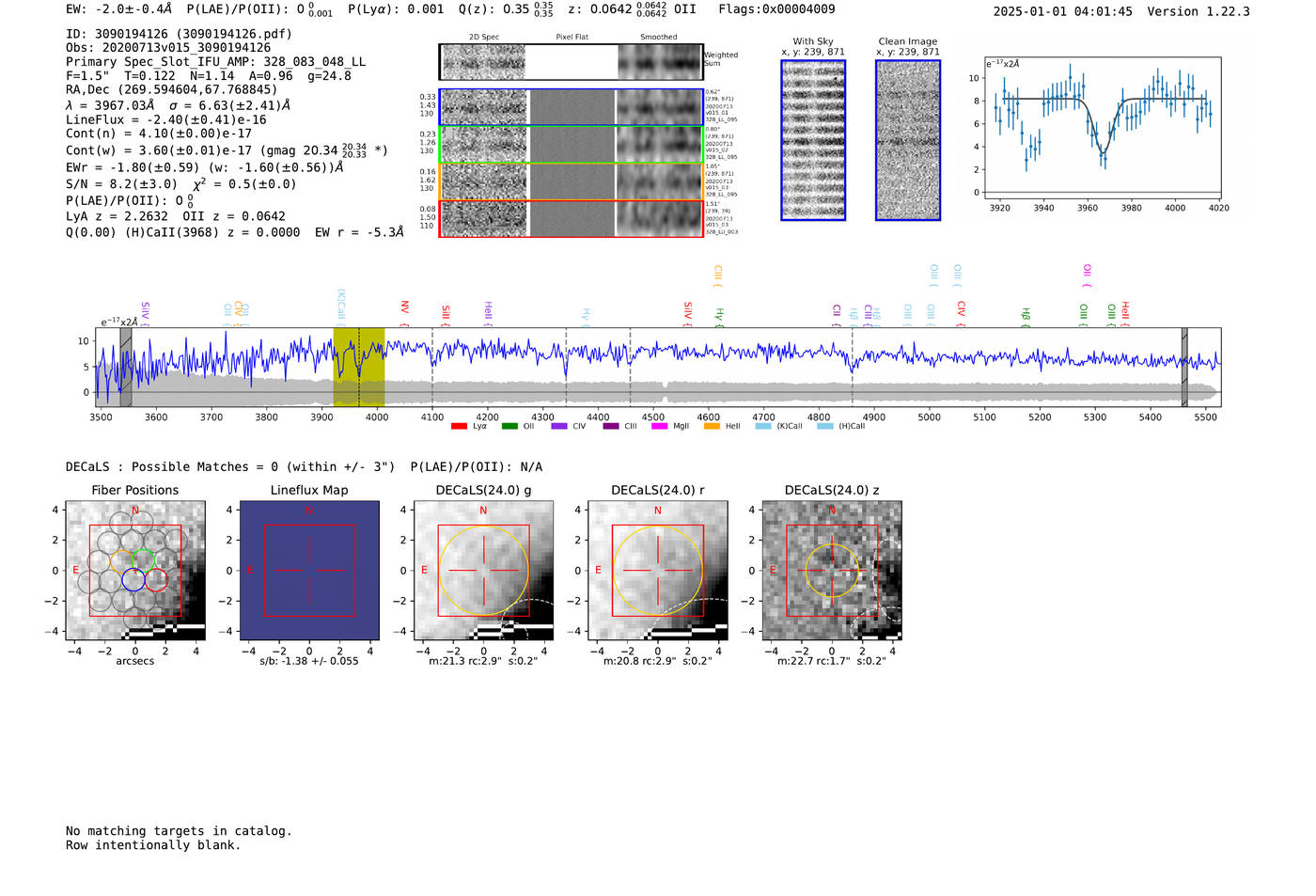Viewport: 1316px width, 896px height.
Task: Click the 'DECaLS : Possible Matches = 0' heading
Action: tap(230, 467)
